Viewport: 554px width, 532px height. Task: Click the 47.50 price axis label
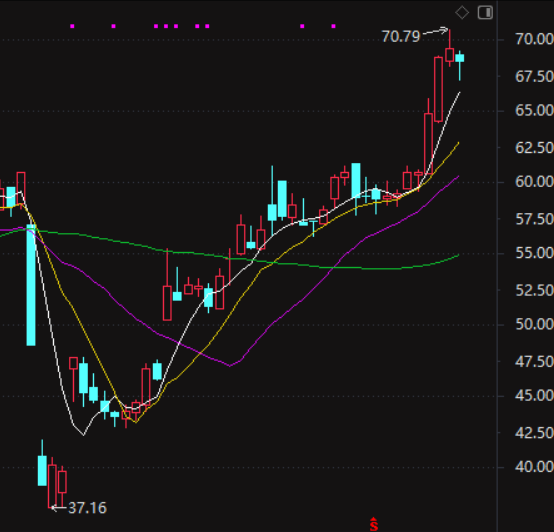click(534, 362)
